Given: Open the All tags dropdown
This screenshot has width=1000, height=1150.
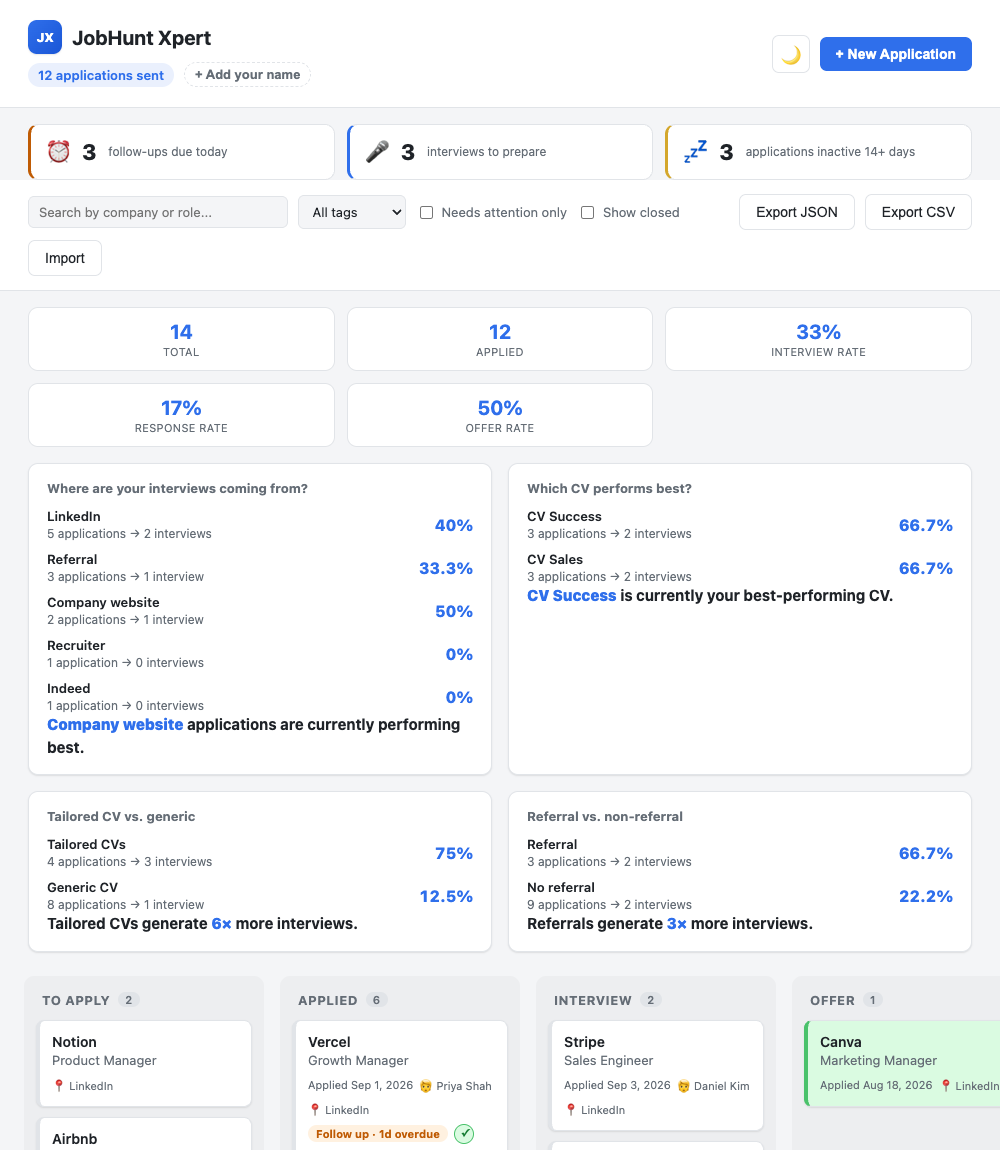Looking at the screenshot, I should point(351,212).
